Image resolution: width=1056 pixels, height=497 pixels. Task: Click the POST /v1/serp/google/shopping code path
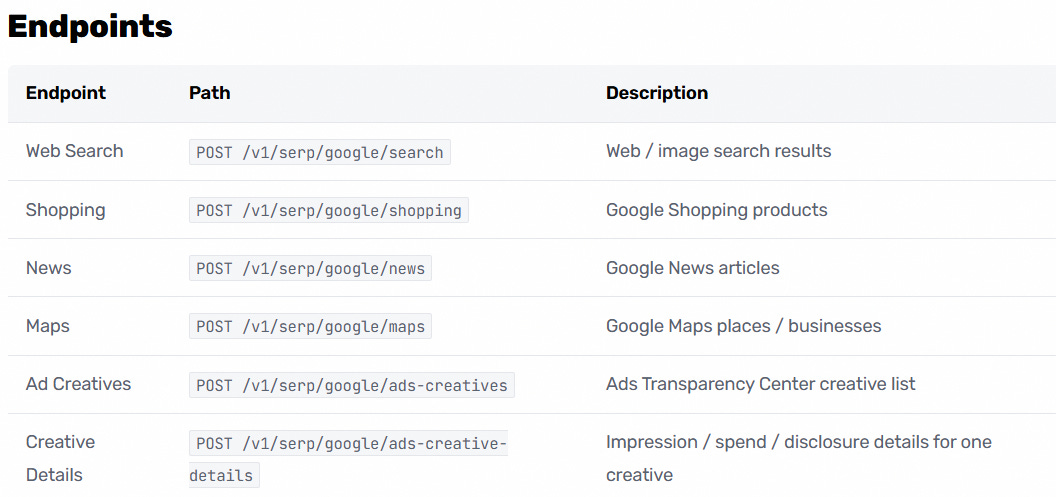329,210
